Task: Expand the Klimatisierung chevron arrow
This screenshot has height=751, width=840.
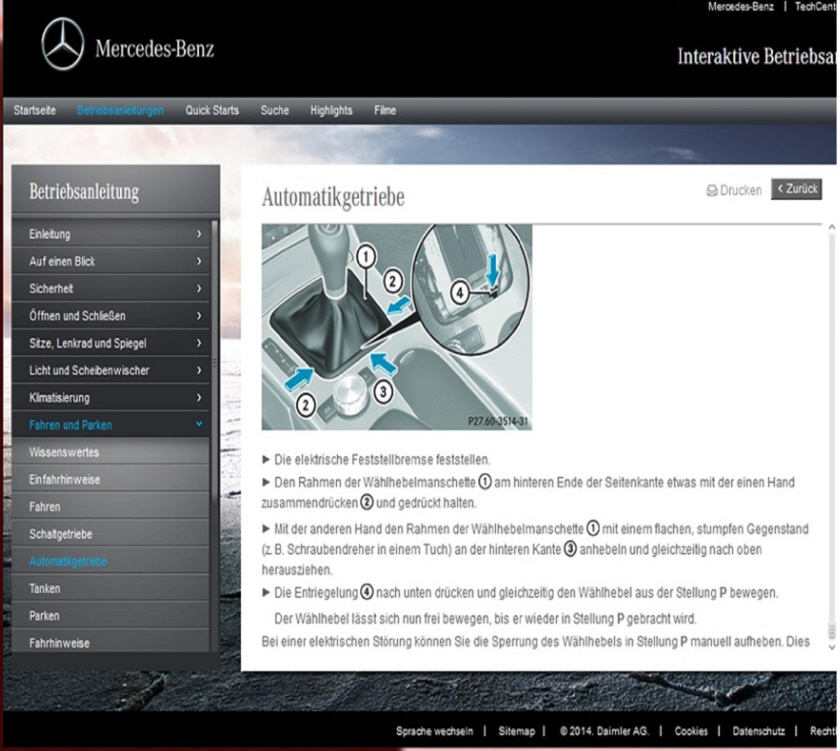Action: [199, 398]
